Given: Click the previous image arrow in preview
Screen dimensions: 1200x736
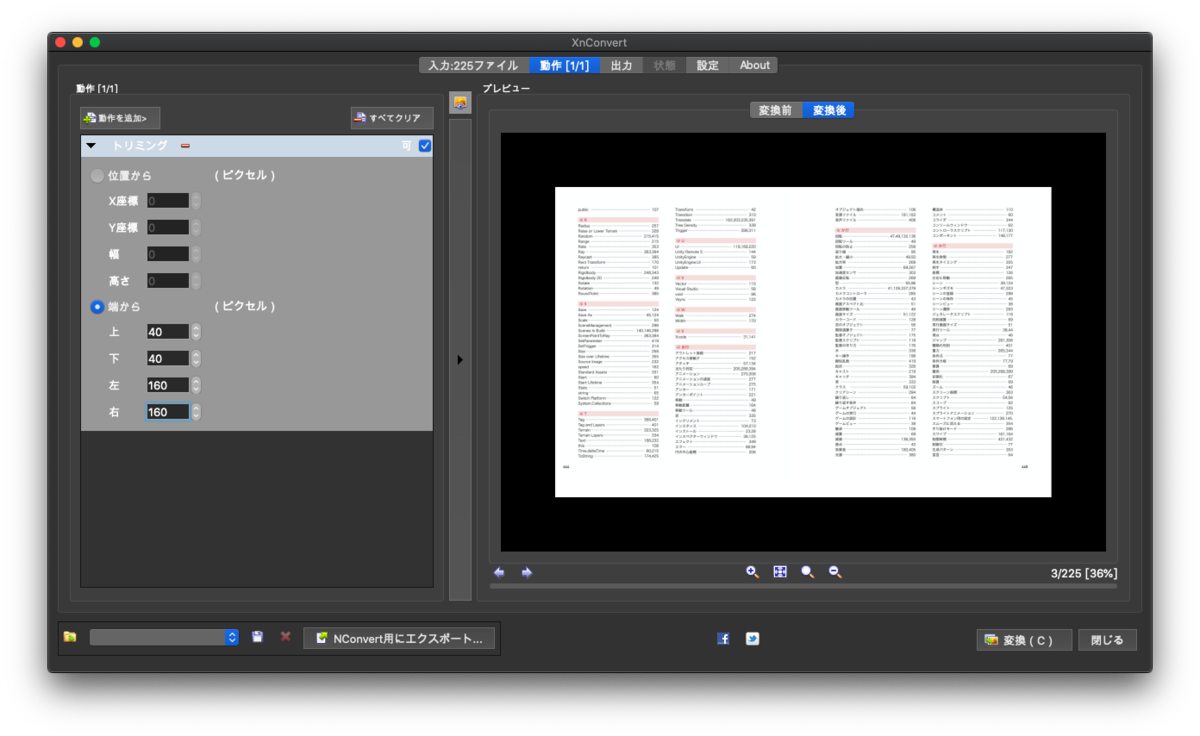Looking at the screenshot, I should click(x=499, y=573).
